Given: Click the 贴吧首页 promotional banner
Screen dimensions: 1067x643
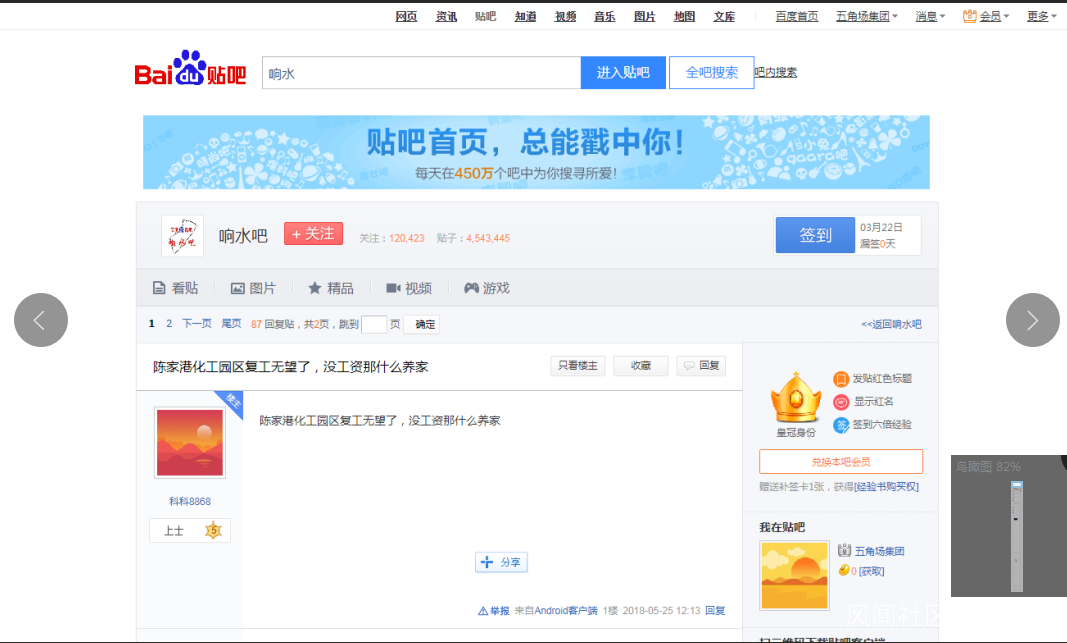Looking at the screenshot, I should (536, 152).
